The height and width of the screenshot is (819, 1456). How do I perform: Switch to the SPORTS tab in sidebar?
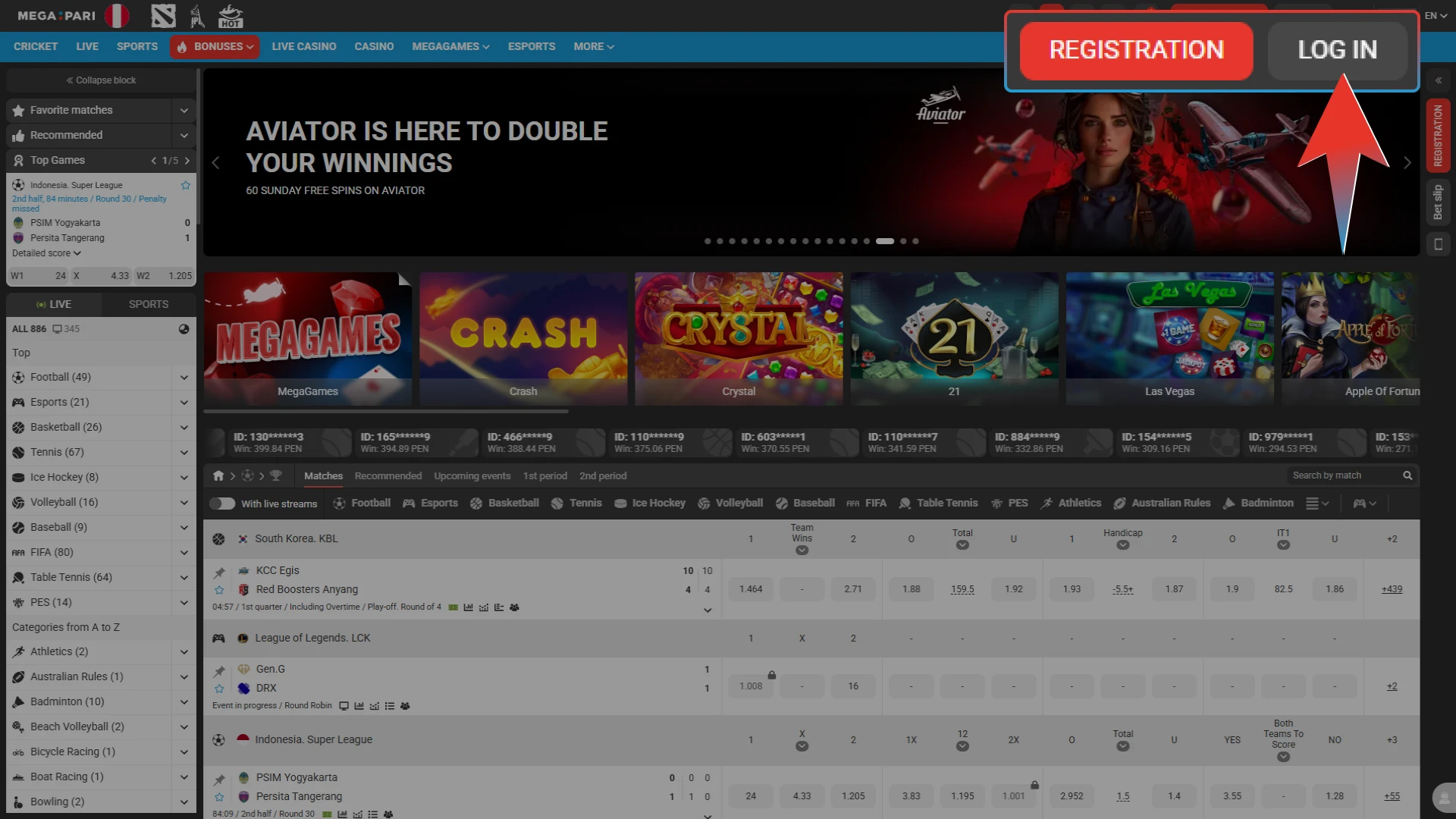click(149, 304)
